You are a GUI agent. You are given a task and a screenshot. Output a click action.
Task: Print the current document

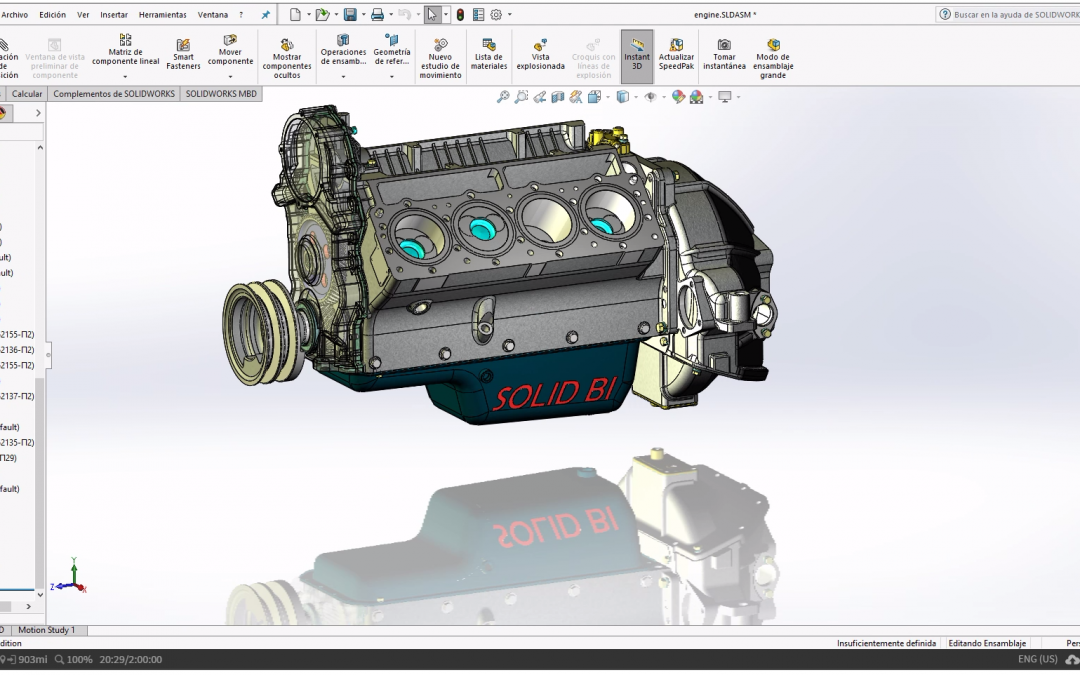[x=377, y=14]
